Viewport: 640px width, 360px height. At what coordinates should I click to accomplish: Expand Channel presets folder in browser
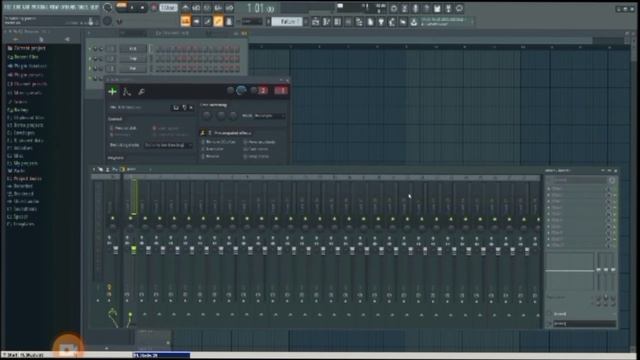coord(27,84)
